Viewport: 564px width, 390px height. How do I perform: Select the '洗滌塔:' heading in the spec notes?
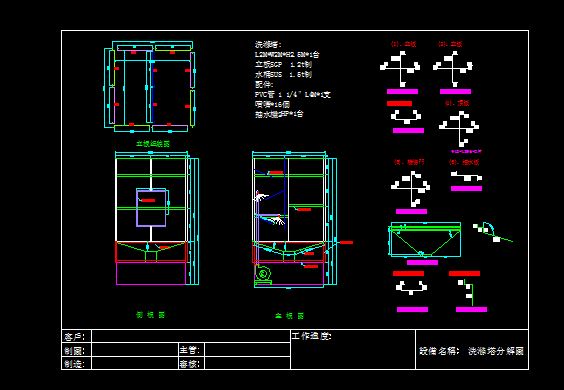[268, 45]
